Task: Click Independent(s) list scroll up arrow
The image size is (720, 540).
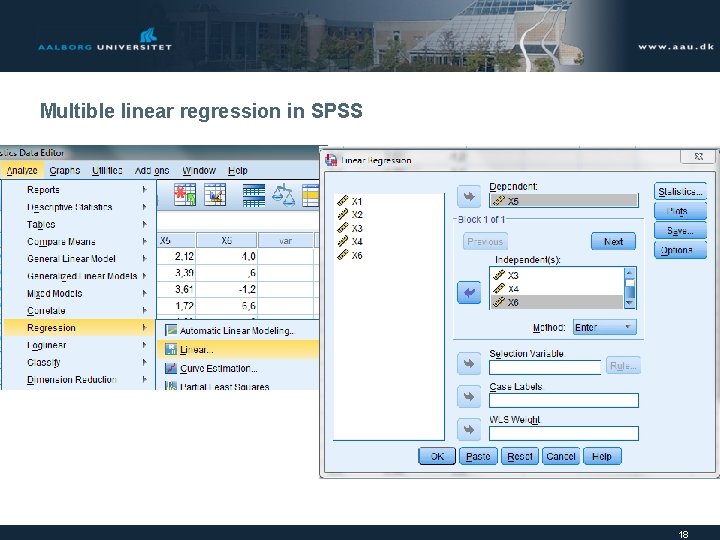Action: 630,273
